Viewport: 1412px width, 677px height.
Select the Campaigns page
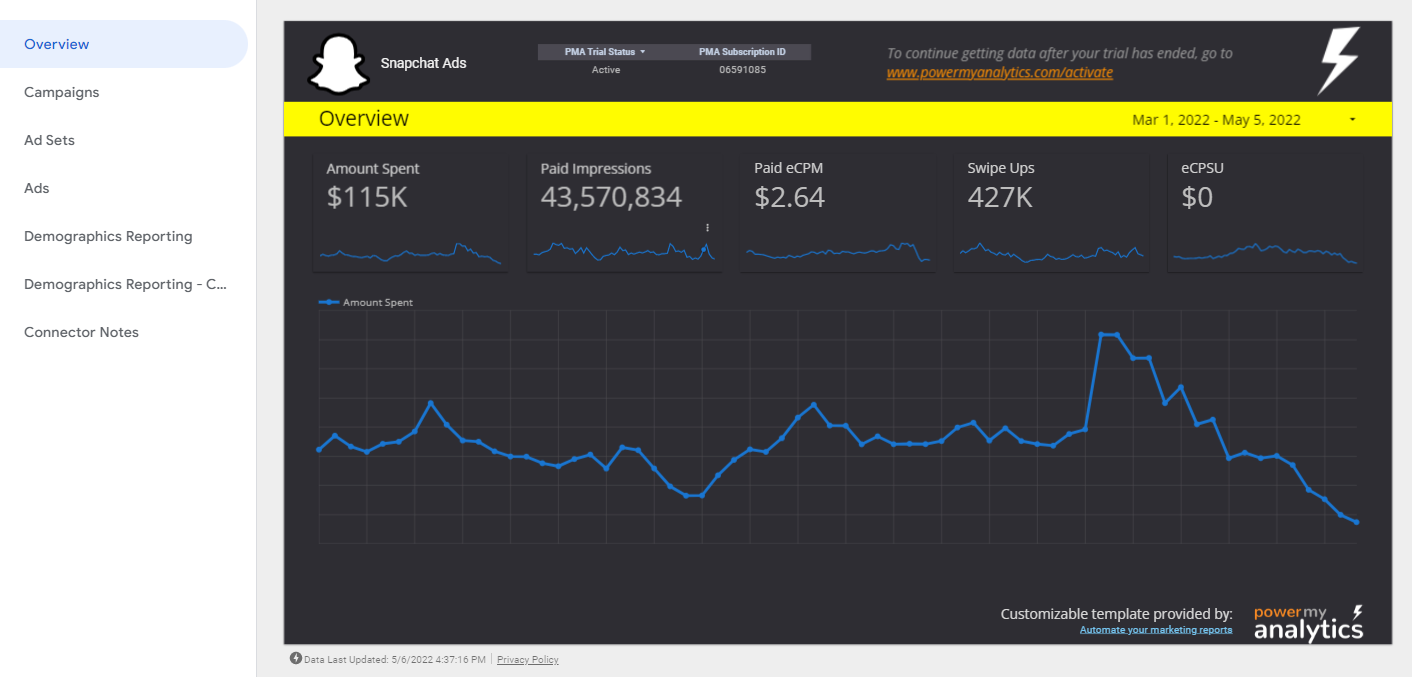point(61,92)
